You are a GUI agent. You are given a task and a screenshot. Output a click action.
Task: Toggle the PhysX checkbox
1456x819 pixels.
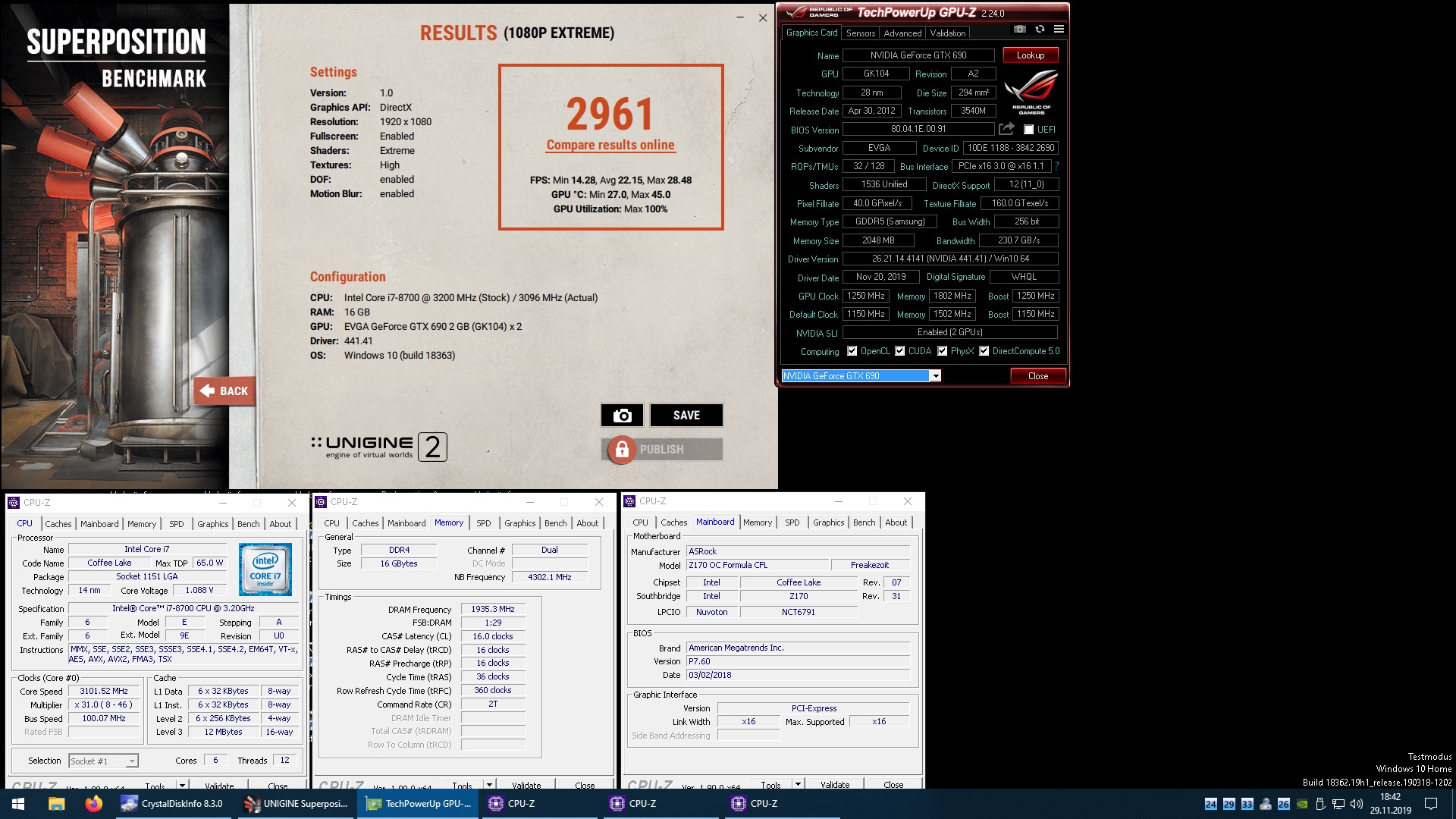pyautogui.click(x=943, y=351)
